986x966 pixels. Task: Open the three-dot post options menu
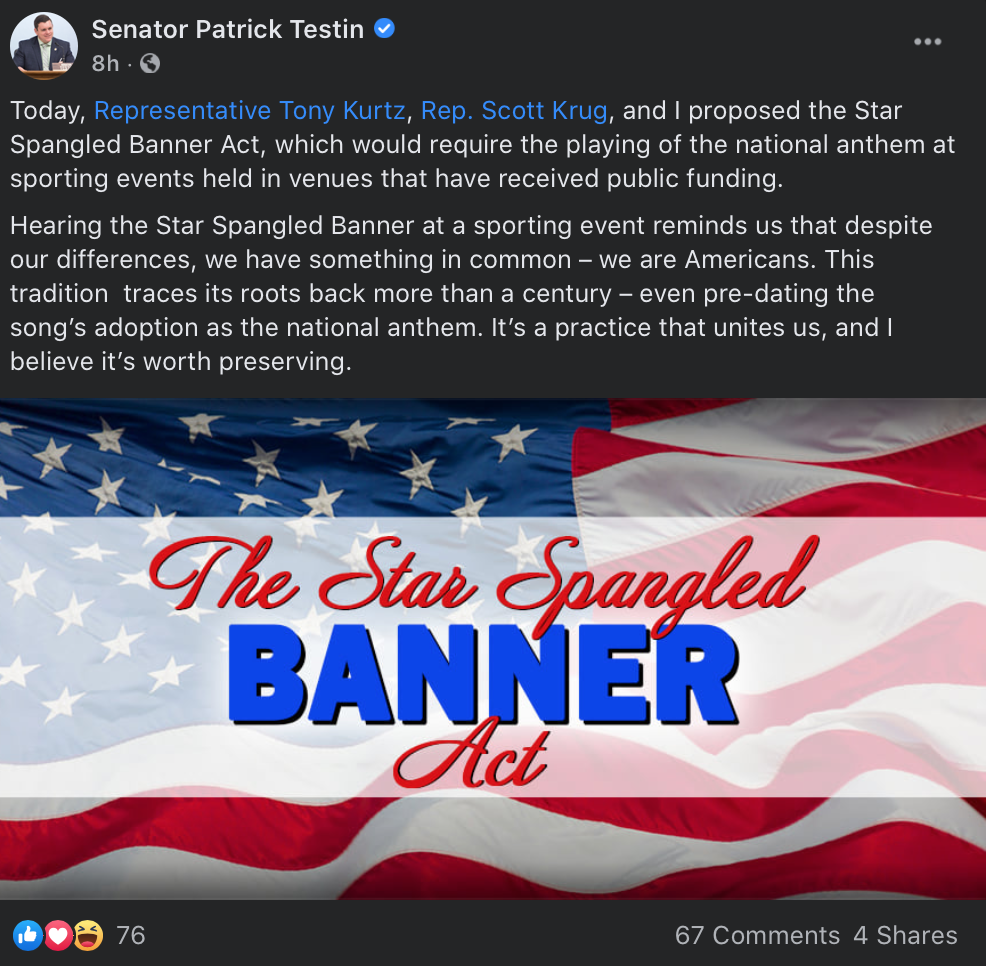click(928, 42)
